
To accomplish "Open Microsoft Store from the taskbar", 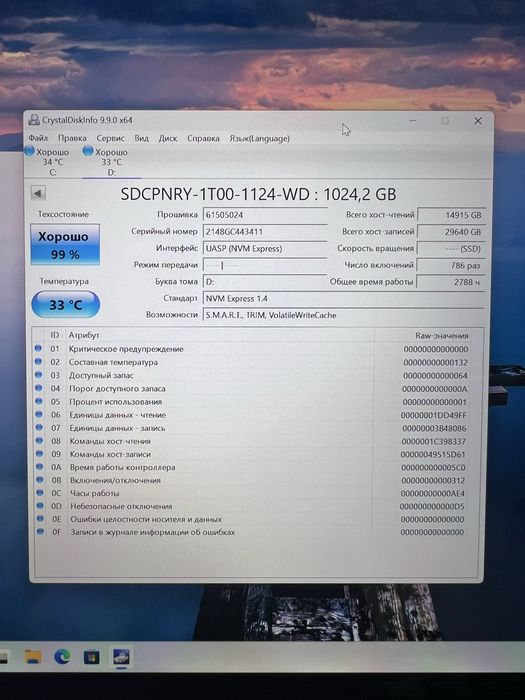I will 92,657.
